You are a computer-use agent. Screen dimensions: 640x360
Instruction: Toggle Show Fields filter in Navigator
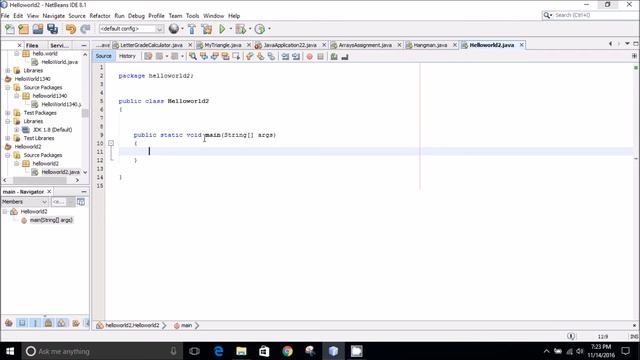22,323
